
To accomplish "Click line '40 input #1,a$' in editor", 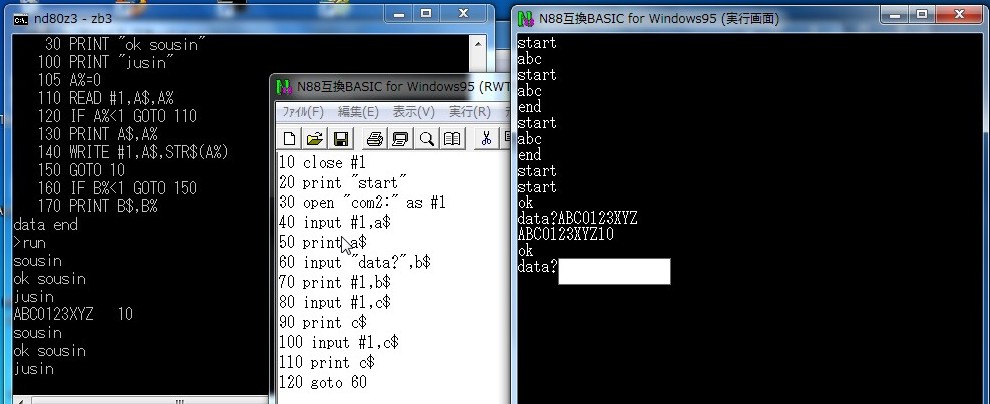I will pos(335,223).
